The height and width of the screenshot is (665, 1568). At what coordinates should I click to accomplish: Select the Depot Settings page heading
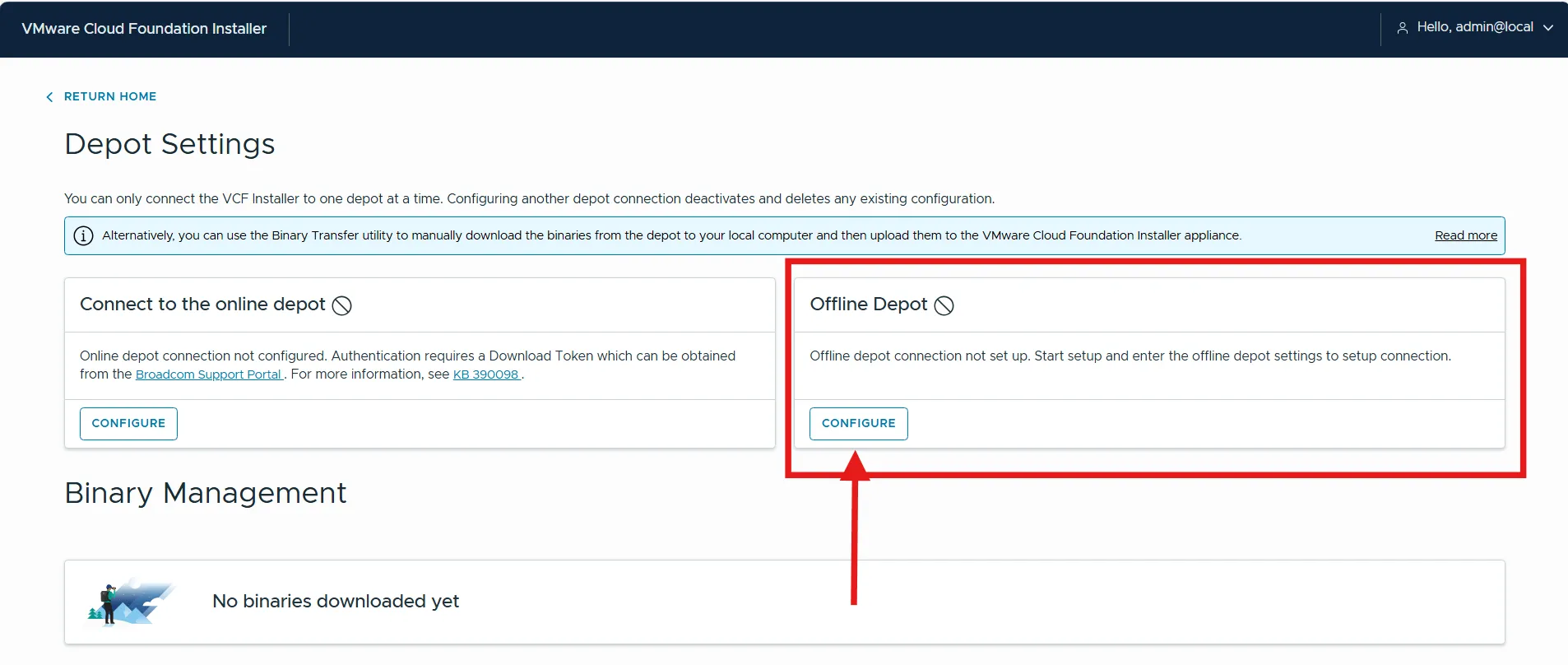coord(169,144)
